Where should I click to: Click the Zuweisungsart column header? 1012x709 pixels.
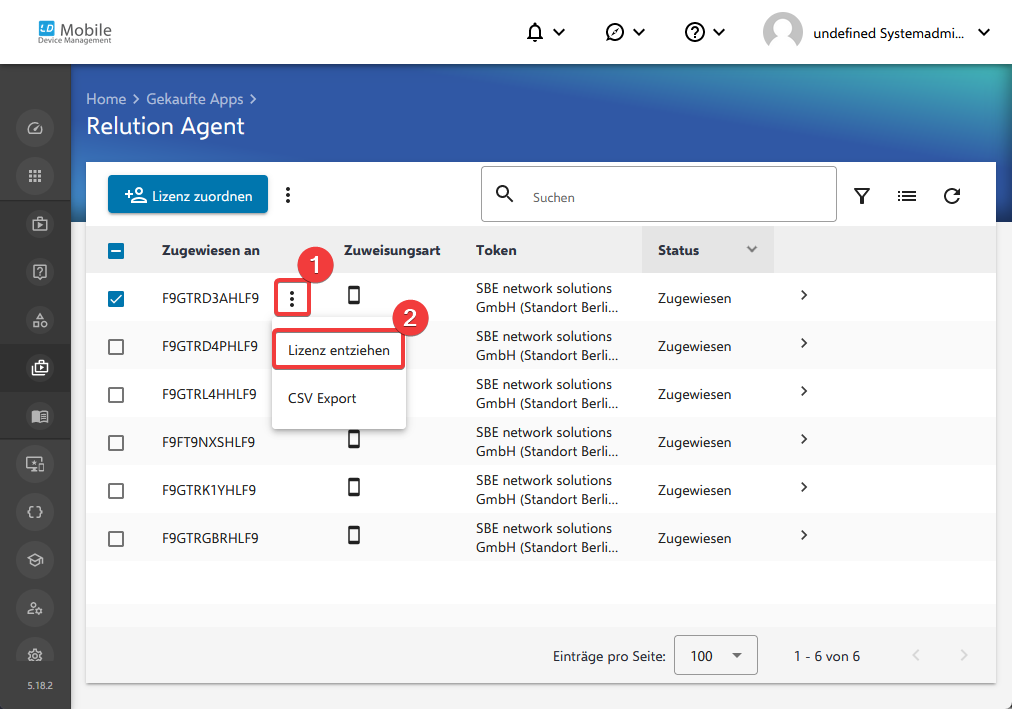(x=392, y=250)
